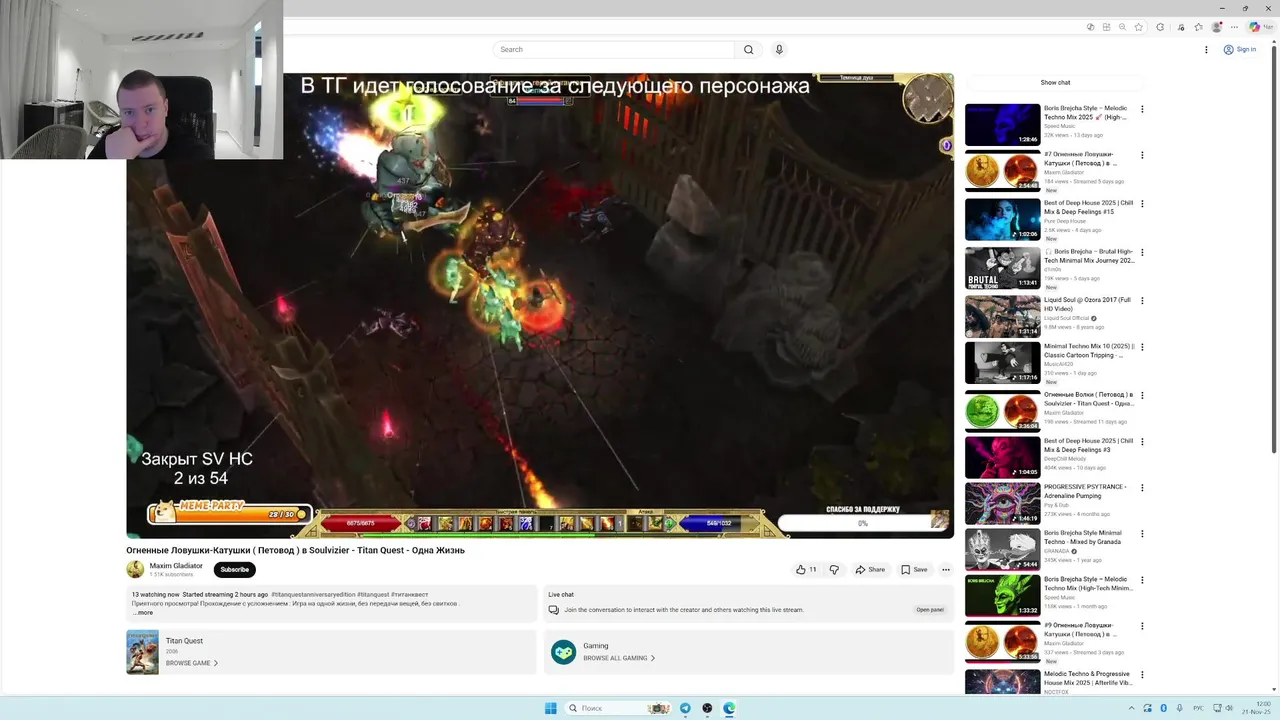Dislike the video with thumbs-down icon

click(834, 569)
